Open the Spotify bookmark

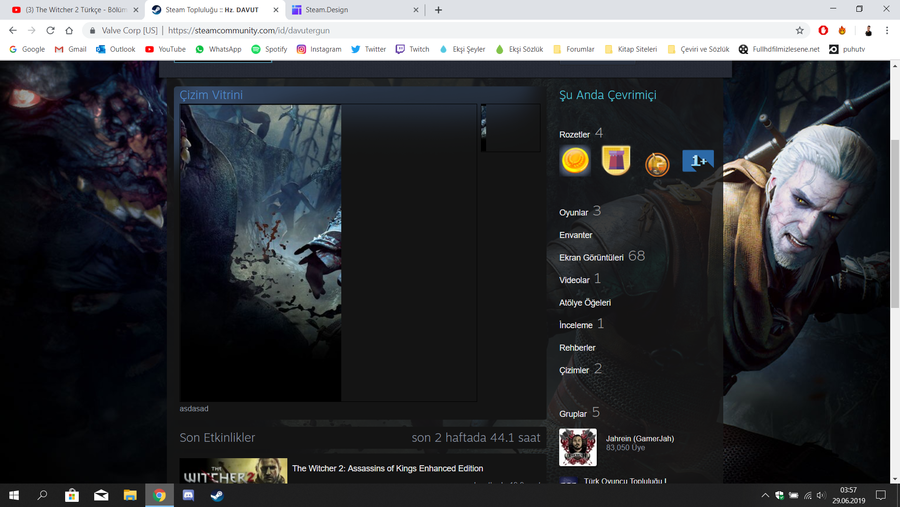point(269,49)
